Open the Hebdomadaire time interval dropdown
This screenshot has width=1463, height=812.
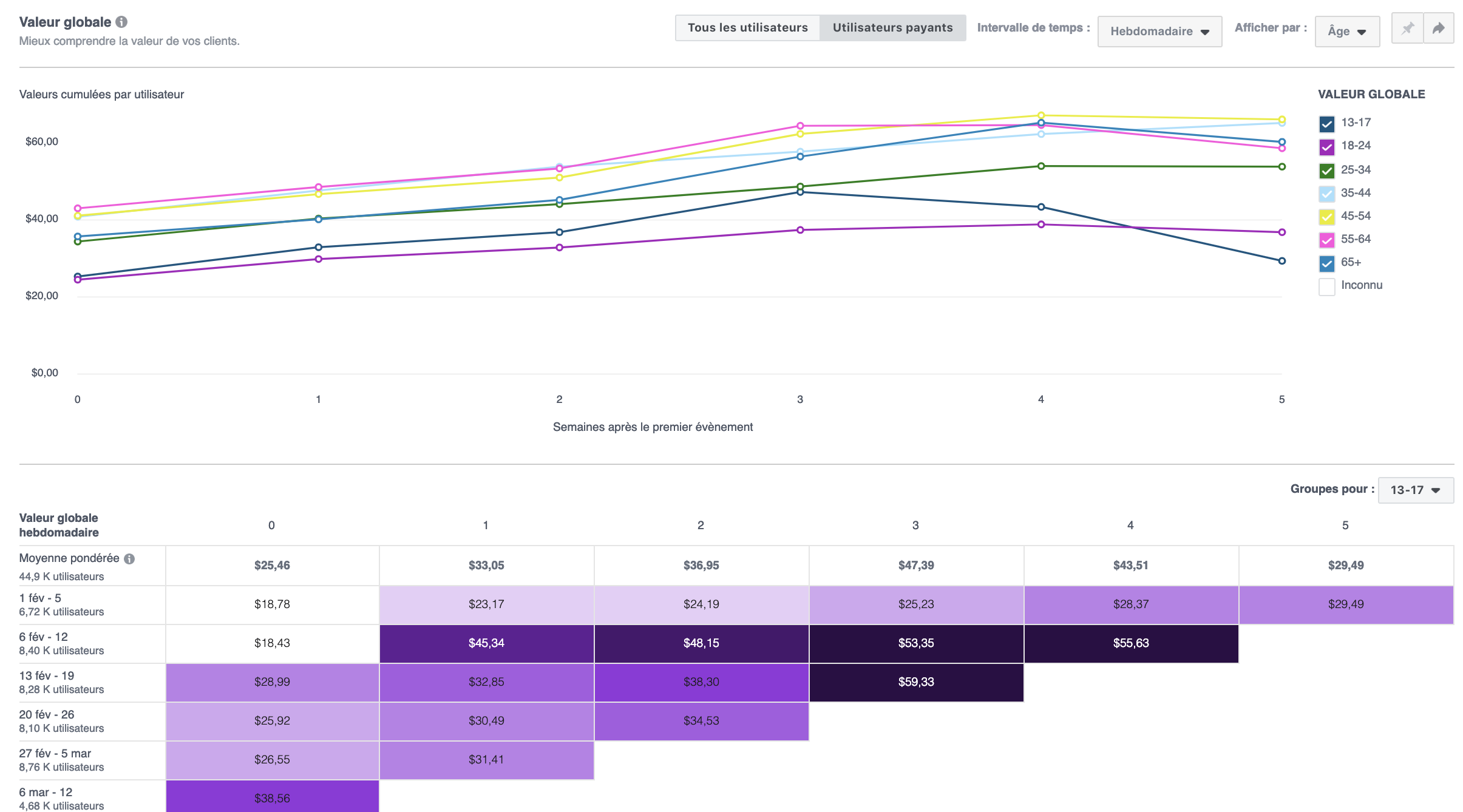click(x=1159, y=31)
